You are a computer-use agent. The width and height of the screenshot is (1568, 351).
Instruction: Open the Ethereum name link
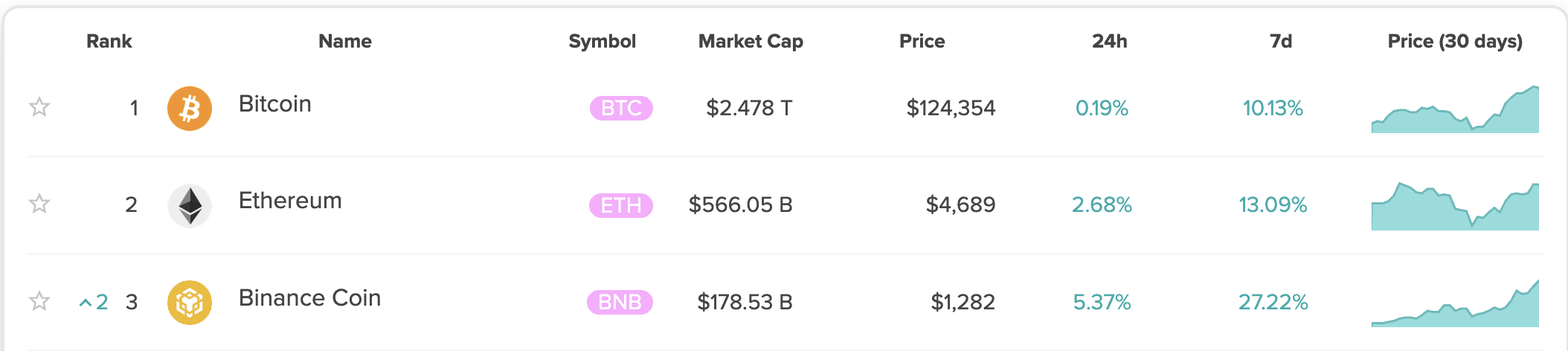click(x=290, y=201)
